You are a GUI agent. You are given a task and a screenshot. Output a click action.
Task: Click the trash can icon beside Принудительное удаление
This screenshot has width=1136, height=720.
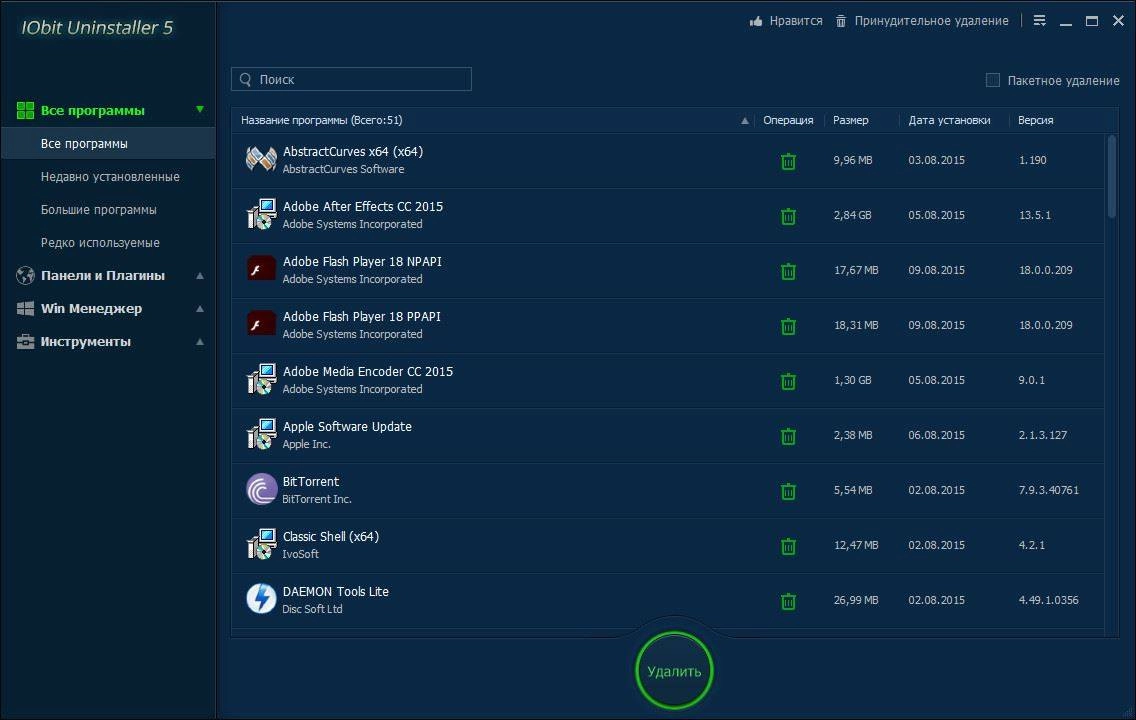coord(840,21)
